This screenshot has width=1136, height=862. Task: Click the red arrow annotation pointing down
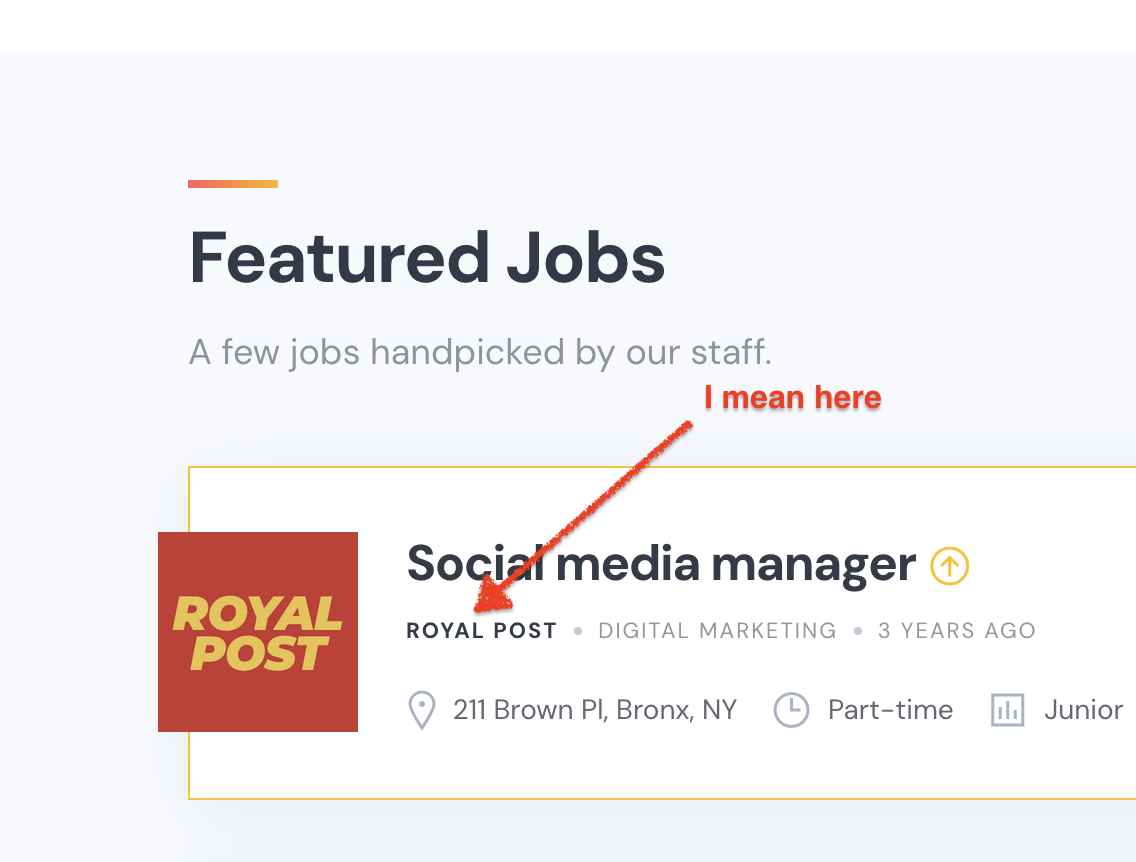pyautogui.click(x=583, y=516)
